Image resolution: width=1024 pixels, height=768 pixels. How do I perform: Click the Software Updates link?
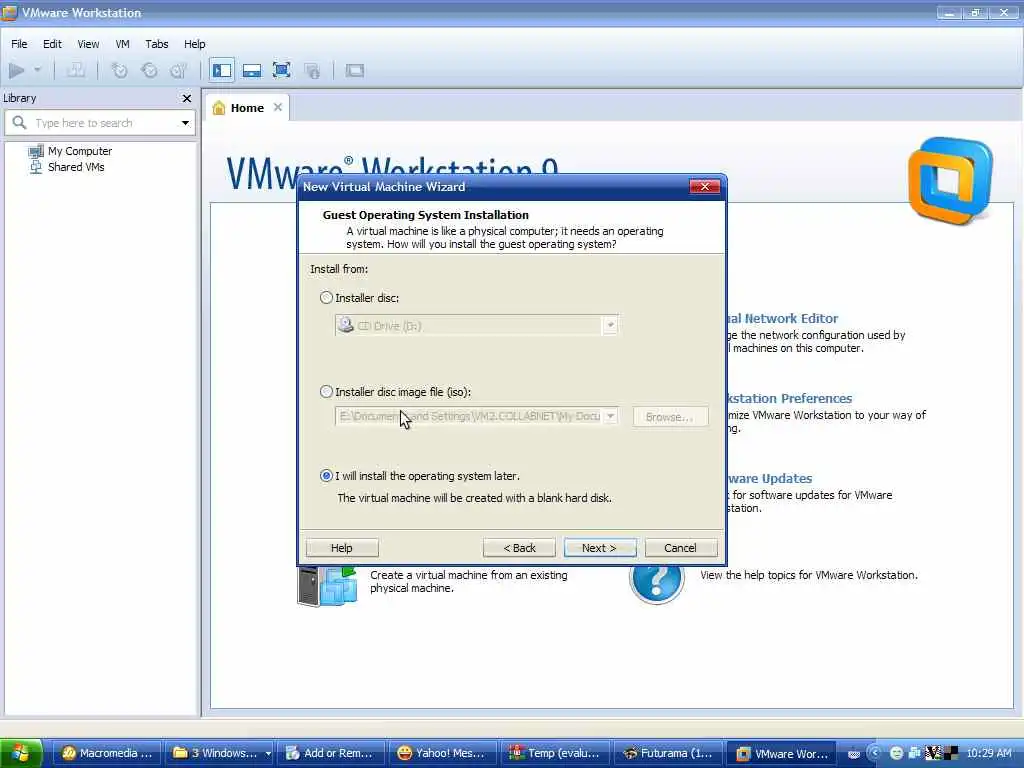[x=770, y=479]
